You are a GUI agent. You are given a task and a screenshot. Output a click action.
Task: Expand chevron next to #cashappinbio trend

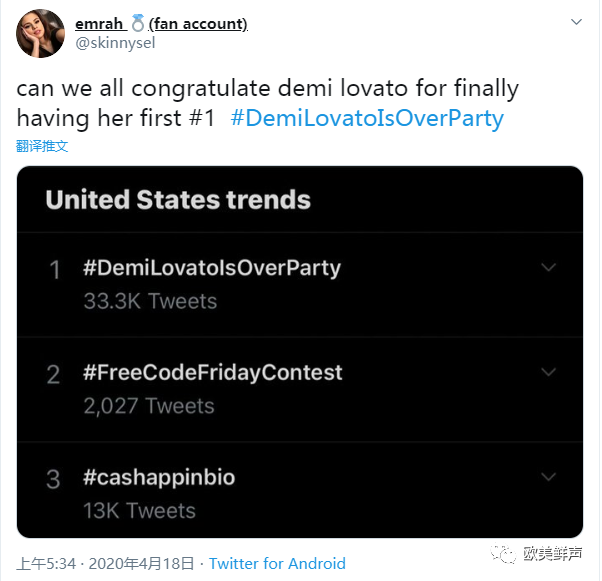[547, 476]
